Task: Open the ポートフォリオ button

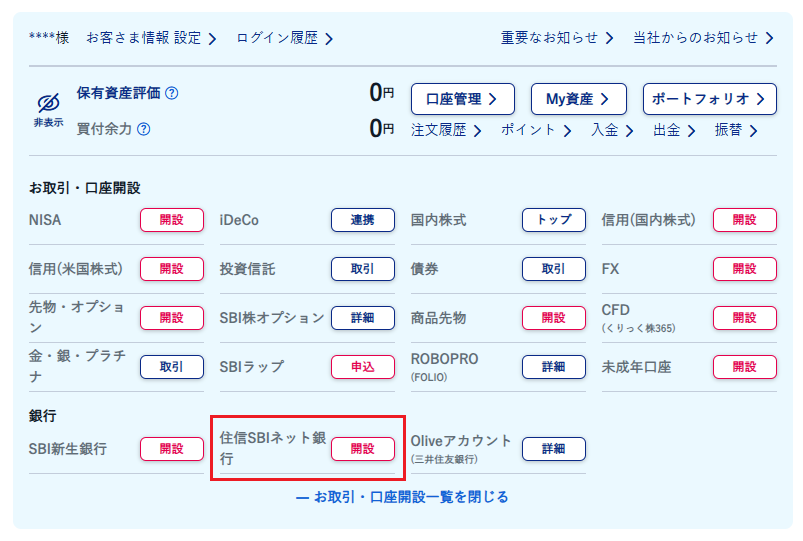Action: tap(709, 99)
